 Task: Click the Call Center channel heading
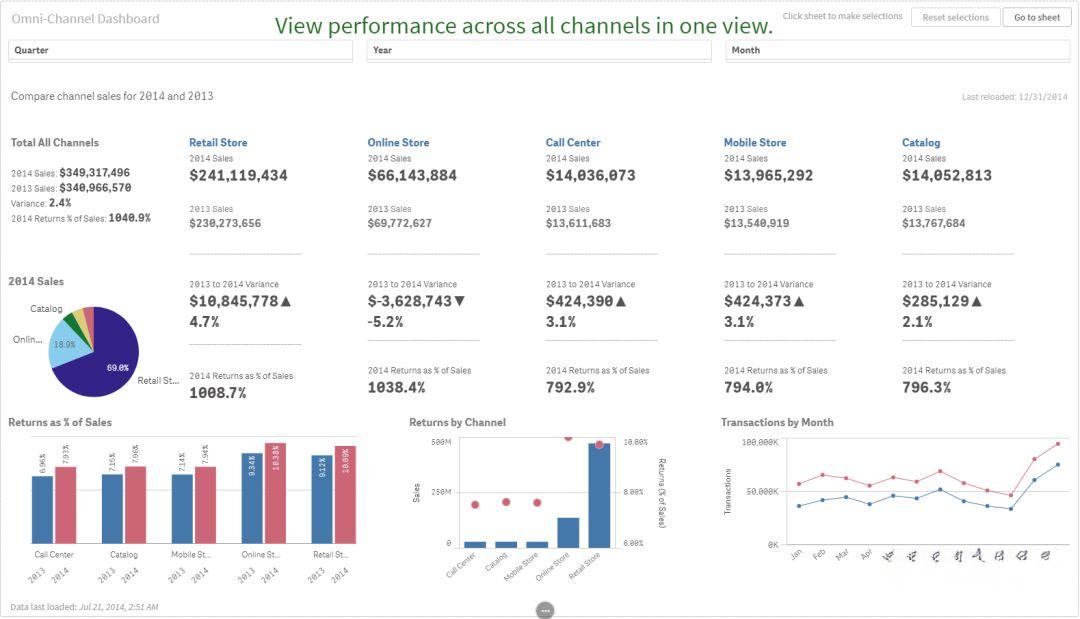click(x=573, y=143)
